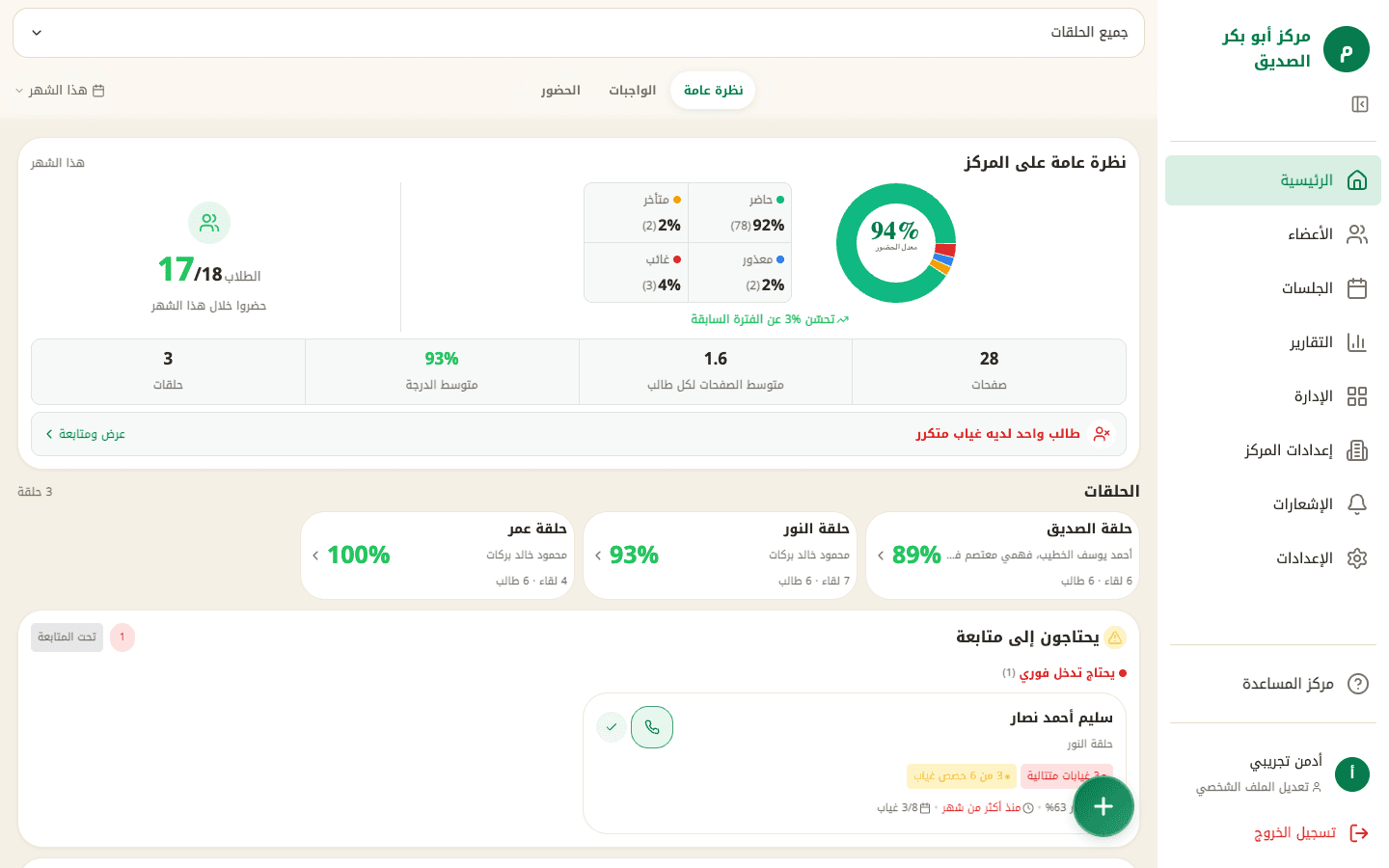Click تحسّن 3% عن الفترة السابقة text
The height and width of the screenshot is (868, 1389).
(763, 319)
